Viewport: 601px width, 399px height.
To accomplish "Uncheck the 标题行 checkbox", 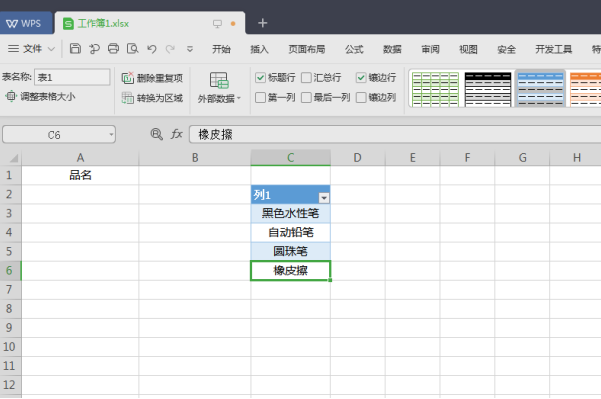I will click(x=261, y=78).
